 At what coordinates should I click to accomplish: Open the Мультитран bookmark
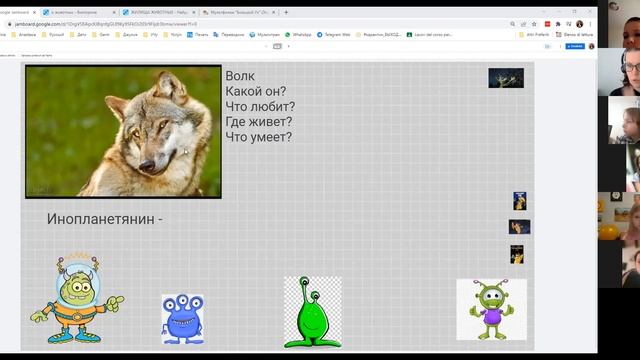coord(264,35)
